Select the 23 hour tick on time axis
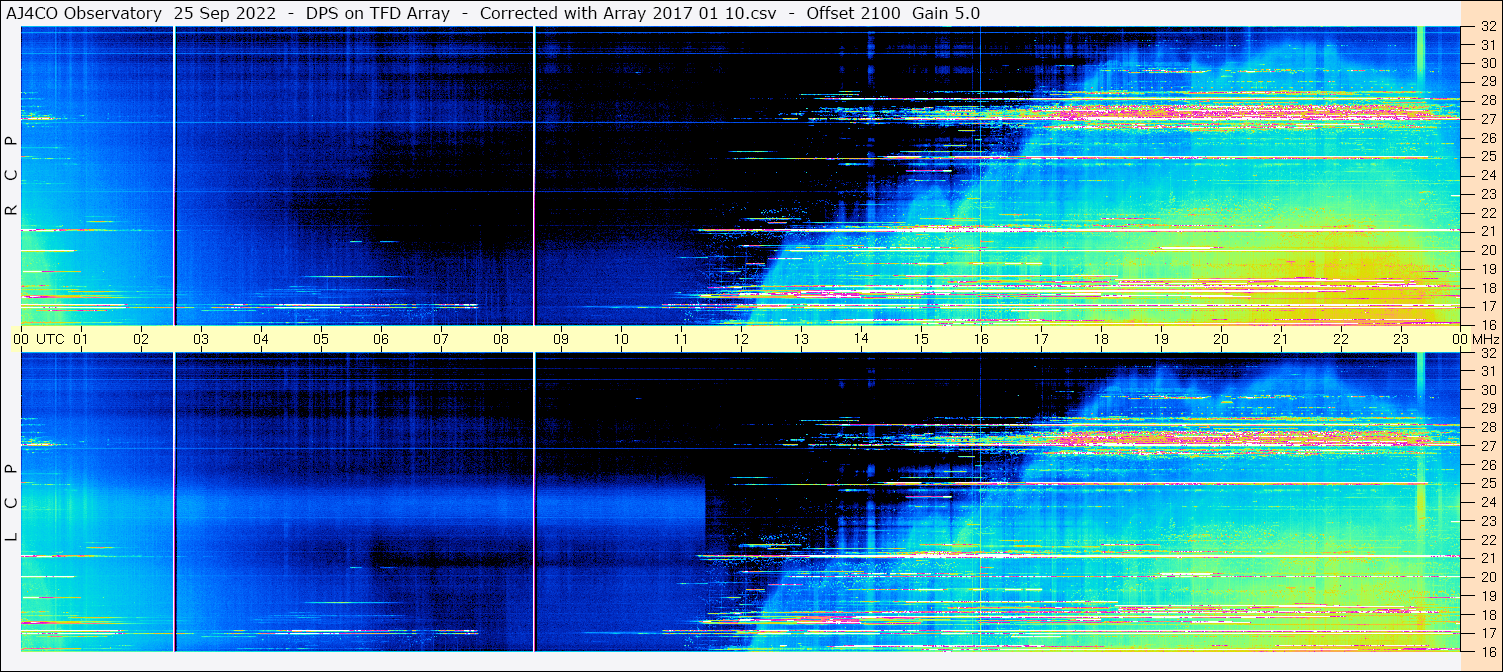The height and width of the screenshot is (672, 1503). [x=1401, y=339]
